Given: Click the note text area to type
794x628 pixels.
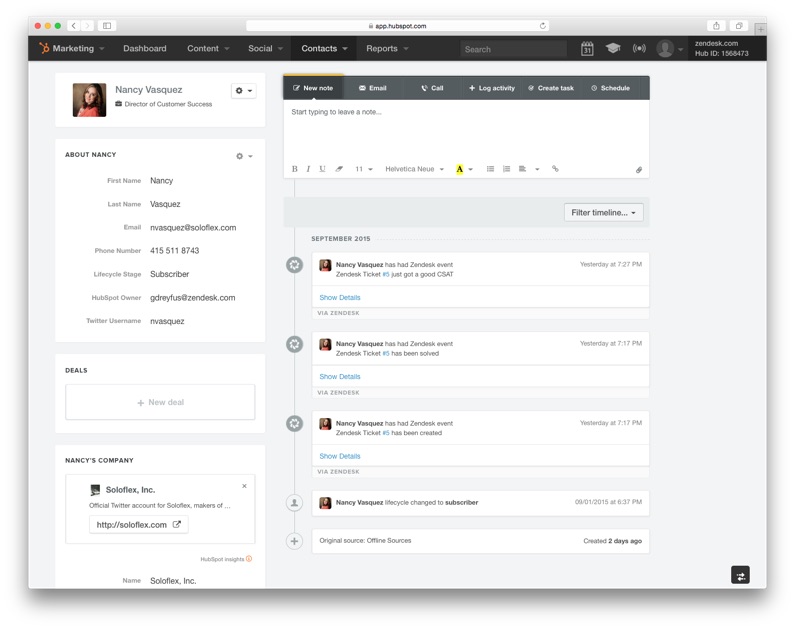Looking at the screenshot, I should pos(466,129).
